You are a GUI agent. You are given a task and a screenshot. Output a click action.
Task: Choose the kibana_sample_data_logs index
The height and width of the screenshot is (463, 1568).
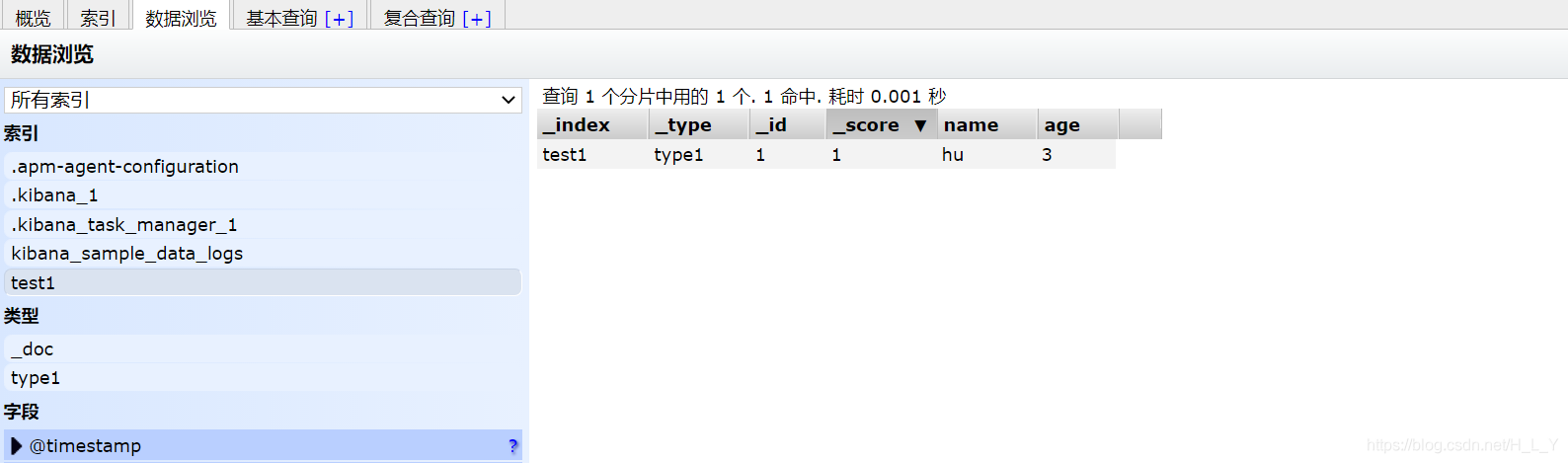point(126,254)
